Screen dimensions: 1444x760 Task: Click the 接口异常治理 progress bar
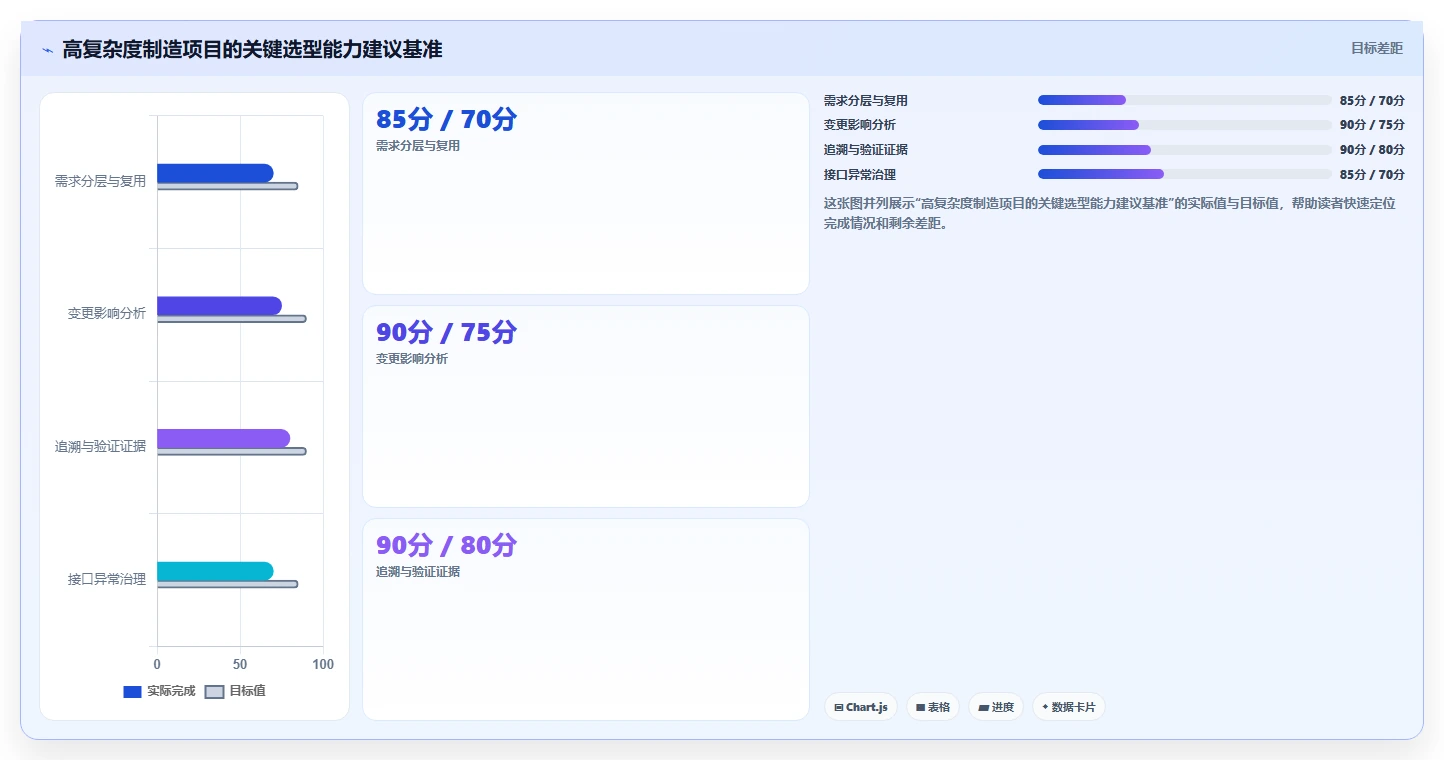(1185, 174)
